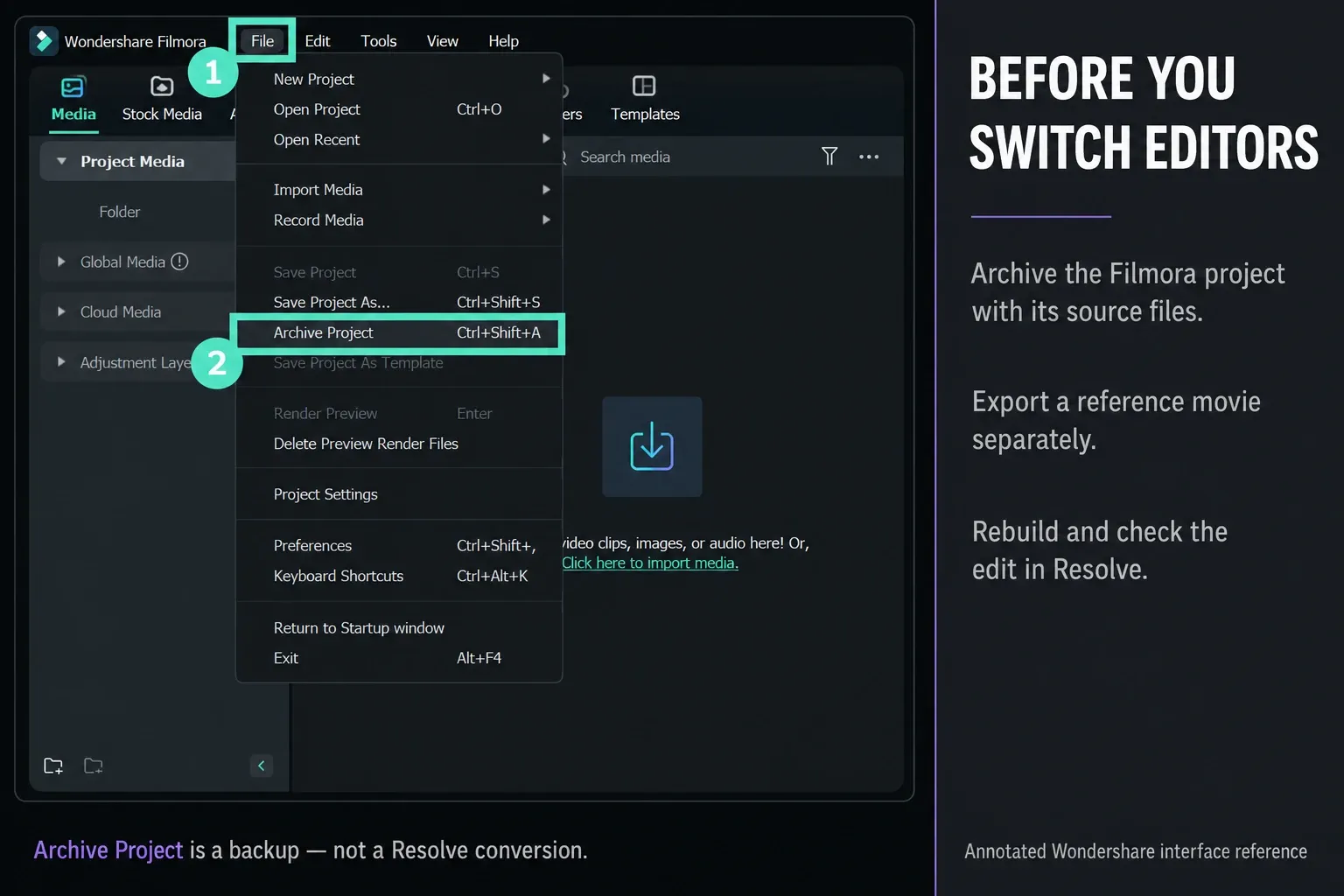The height and width of the screenshot is (896, 1344).
Task: Expand the Cloud Media section
Action: click(61, 311)
